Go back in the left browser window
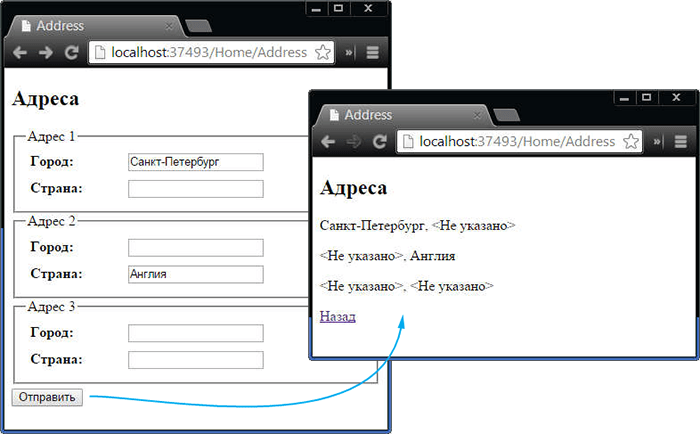The width and height of the screenshot is (700, 434). [x=20, y=53]
